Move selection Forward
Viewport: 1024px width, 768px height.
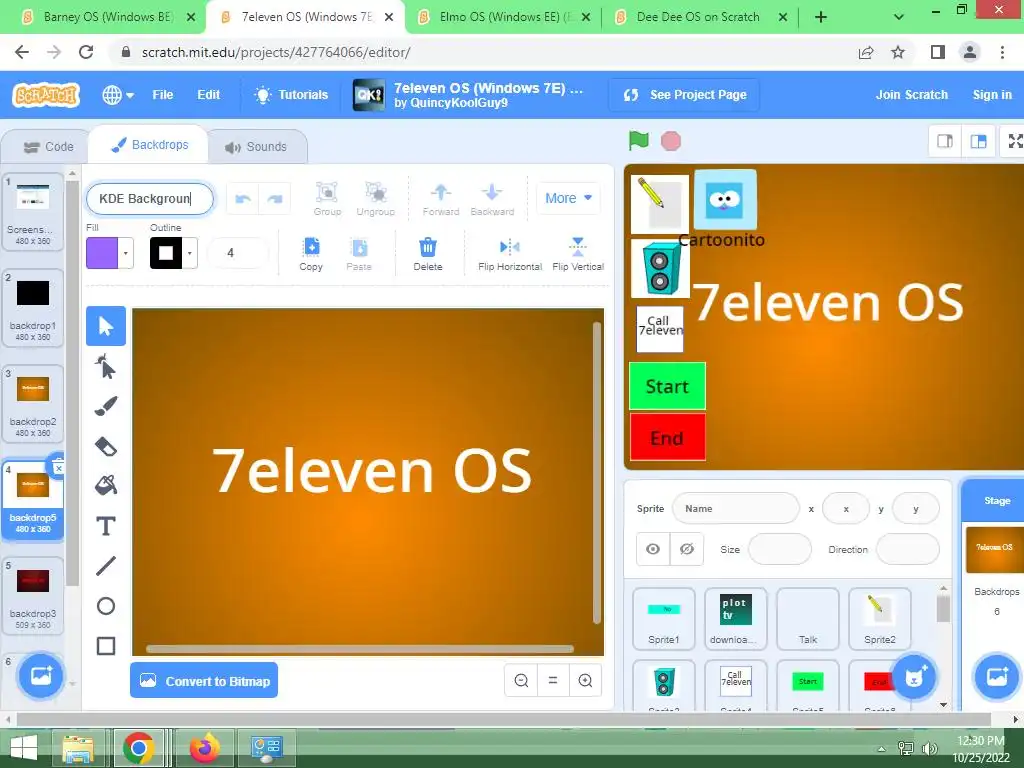point(441,199)
